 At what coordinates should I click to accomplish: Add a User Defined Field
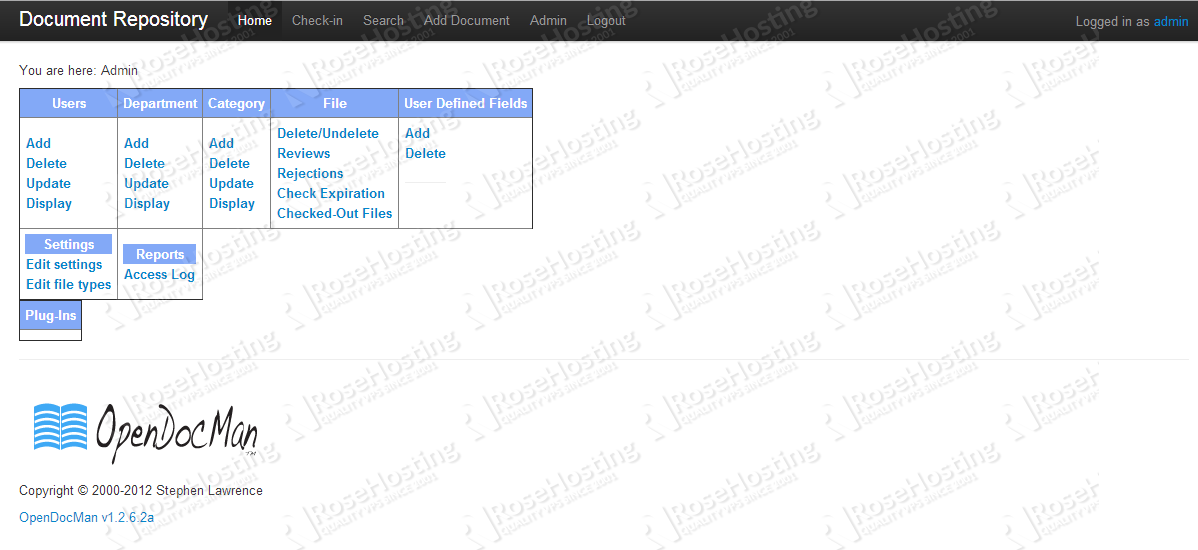(417, 133)
